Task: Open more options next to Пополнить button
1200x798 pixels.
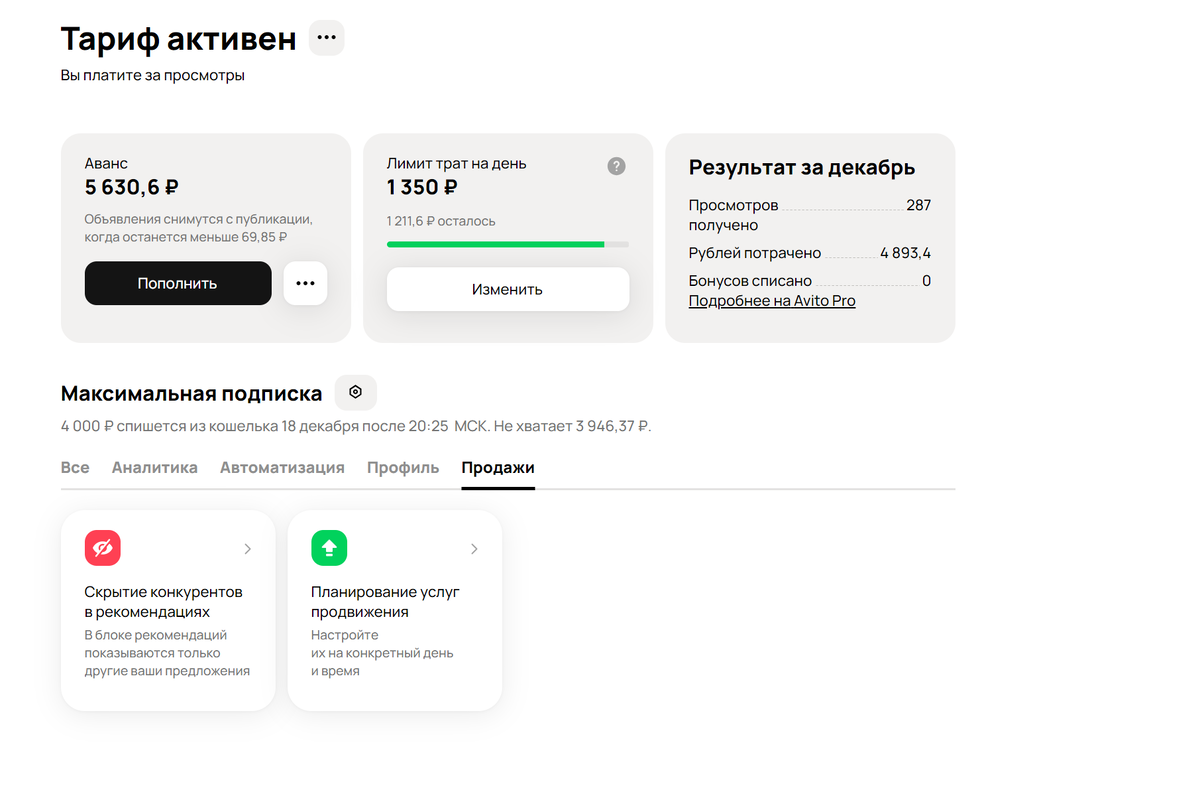Action: point(305,283)
